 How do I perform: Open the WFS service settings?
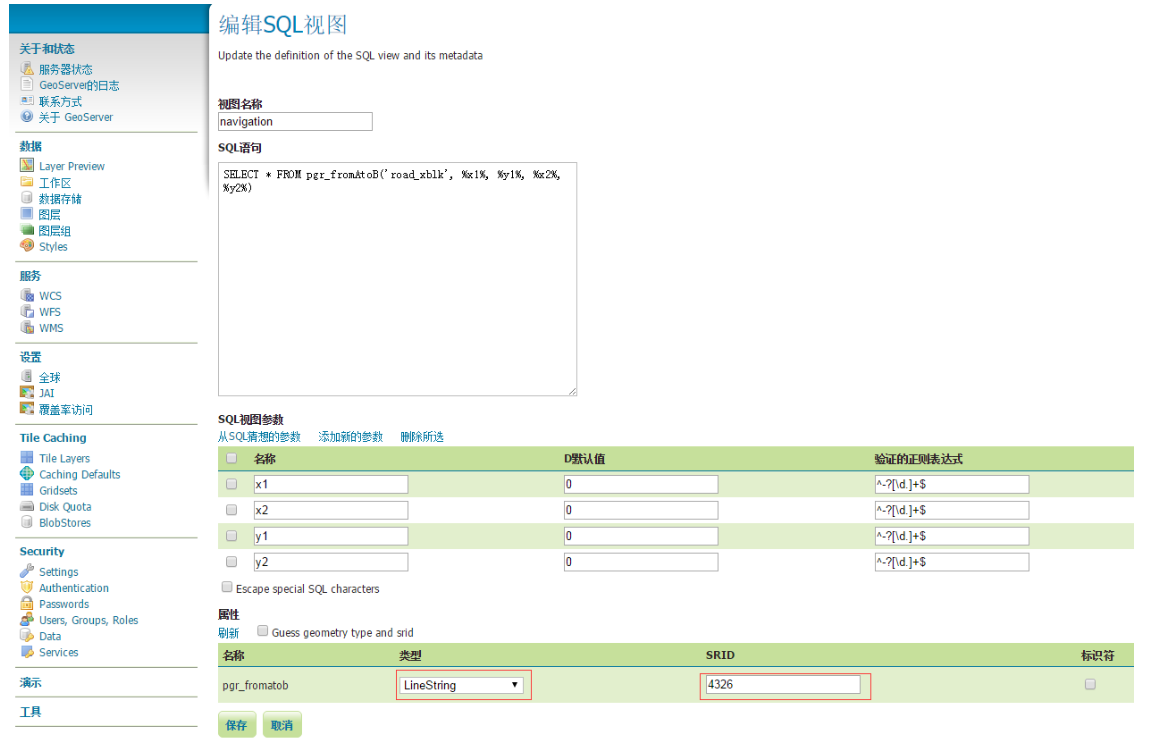coord(51,311)
